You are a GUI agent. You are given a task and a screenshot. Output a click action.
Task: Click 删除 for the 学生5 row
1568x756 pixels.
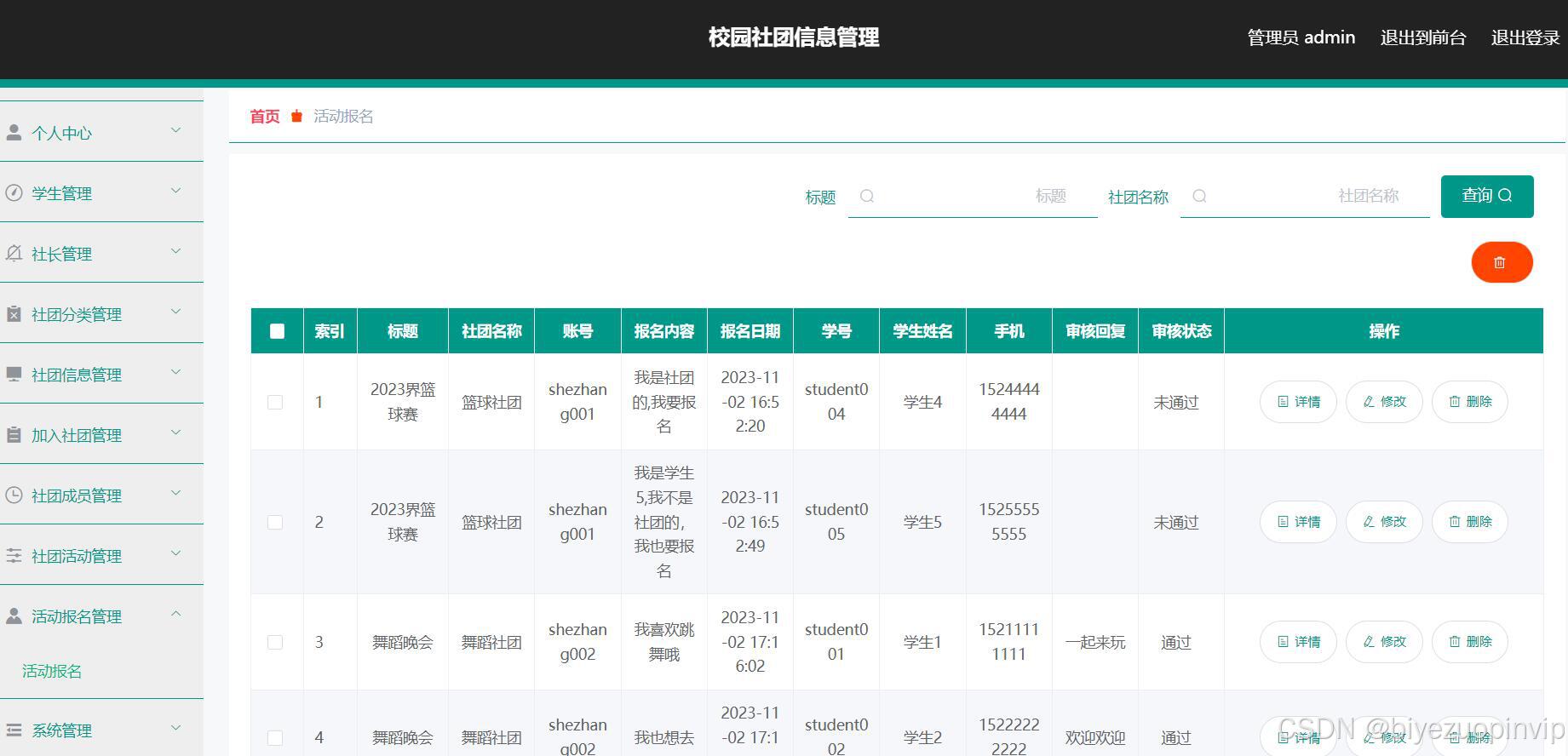1470,522
